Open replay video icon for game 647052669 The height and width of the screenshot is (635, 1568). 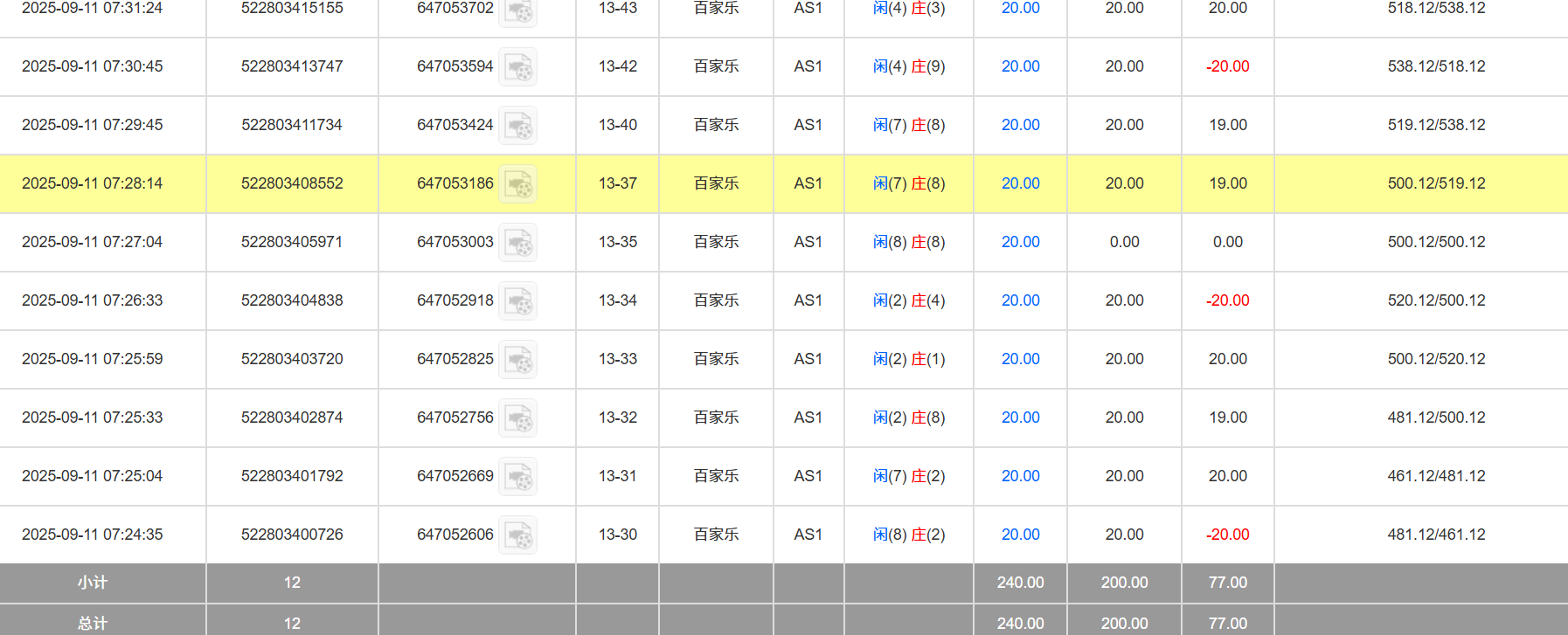click(x=518, y=477)
